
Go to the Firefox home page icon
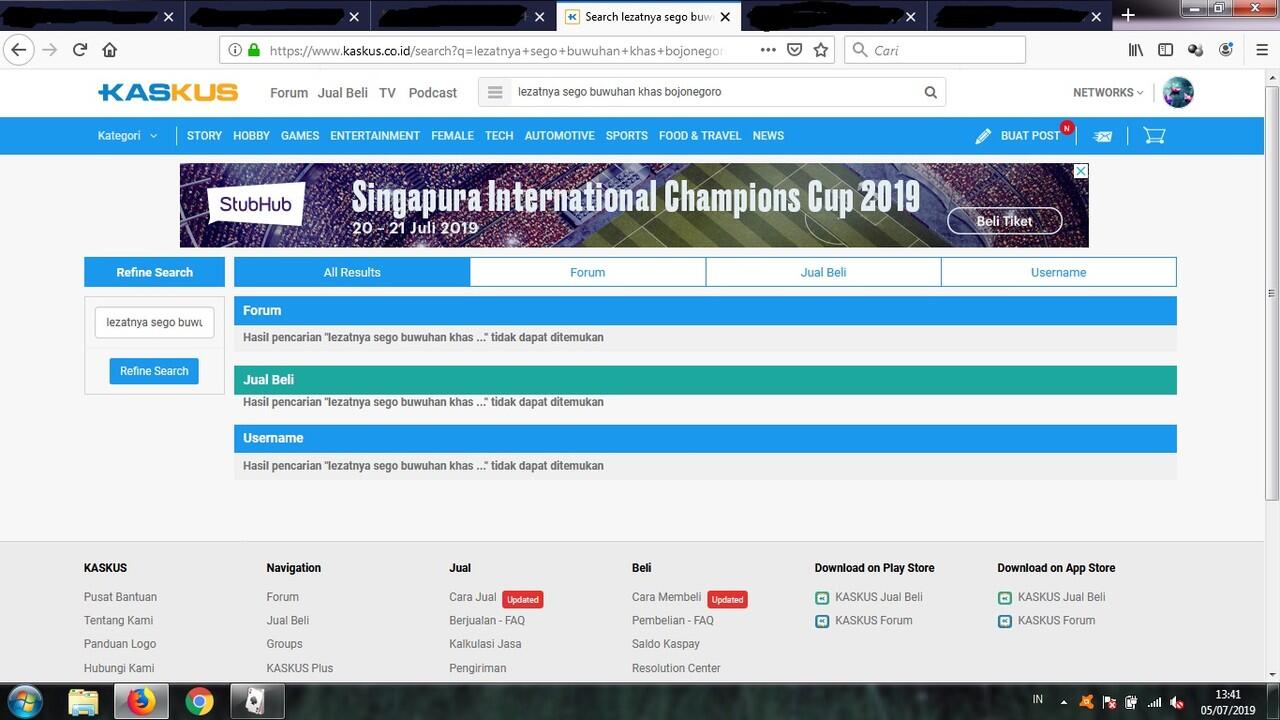(110, 50)
